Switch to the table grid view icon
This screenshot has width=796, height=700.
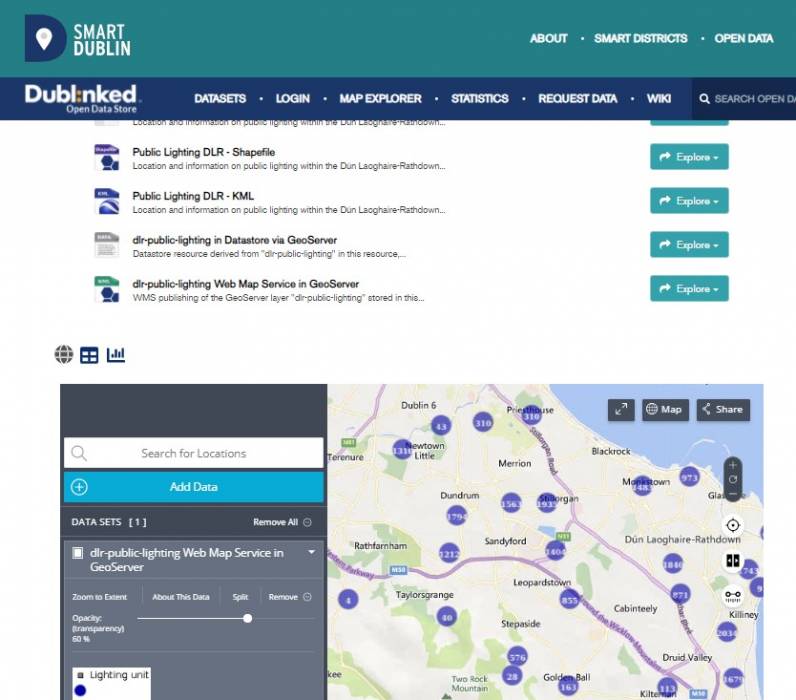point(90,354)
